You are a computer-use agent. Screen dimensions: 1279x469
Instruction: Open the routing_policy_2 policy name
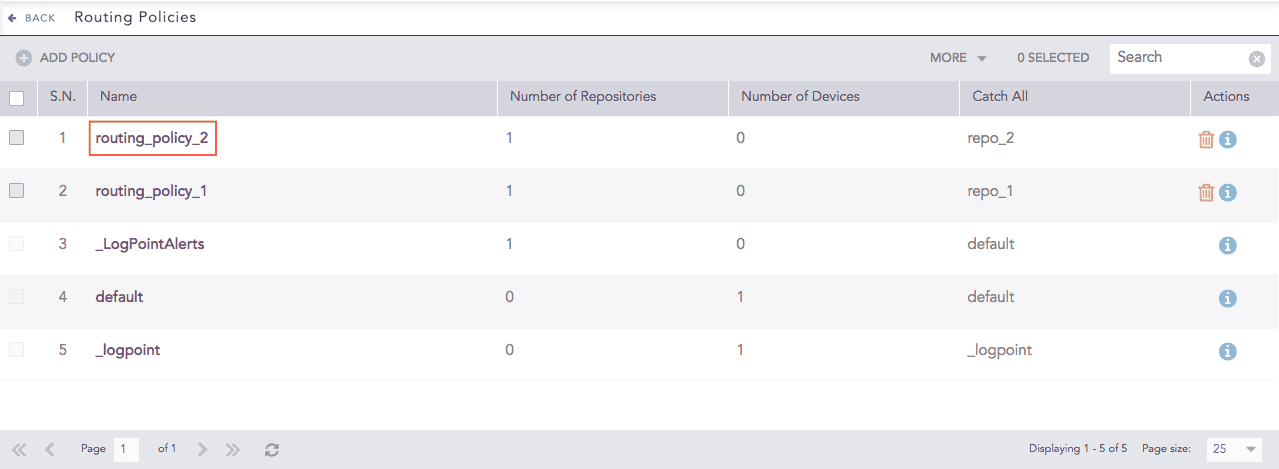tap(152, 138)
